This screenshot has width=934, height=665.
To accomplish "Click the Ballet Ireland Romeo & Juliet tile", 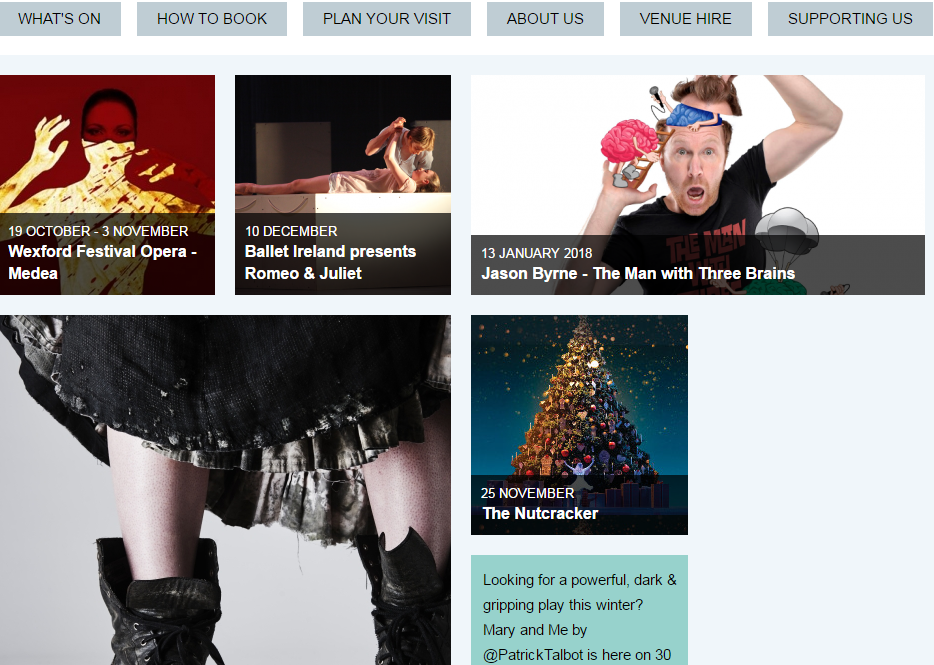I will pos(343,185).
